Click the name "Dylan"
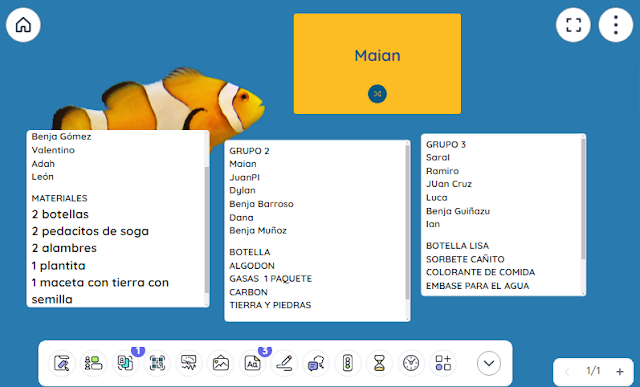Viewport: 640px width, 387px height. point(242,191)
